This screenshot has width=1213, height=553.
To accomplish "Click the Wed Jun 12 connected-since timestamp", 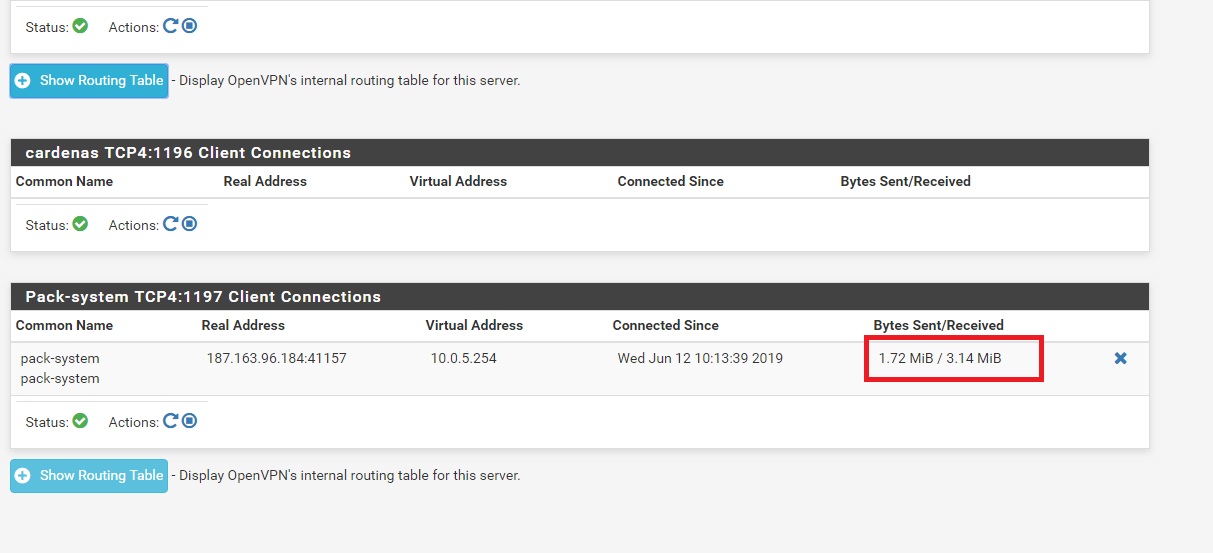I will click(700, 358).
